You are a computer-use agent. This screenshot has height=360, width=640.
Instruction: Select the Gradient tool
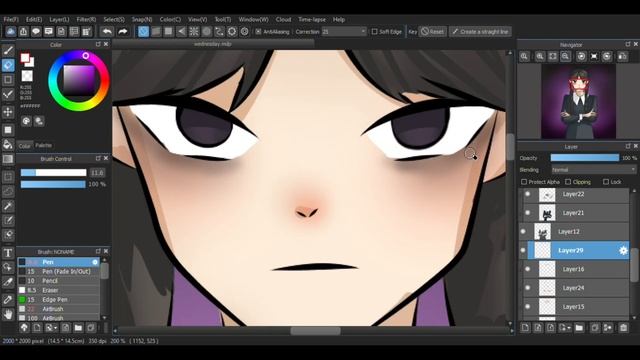(8, 159)
